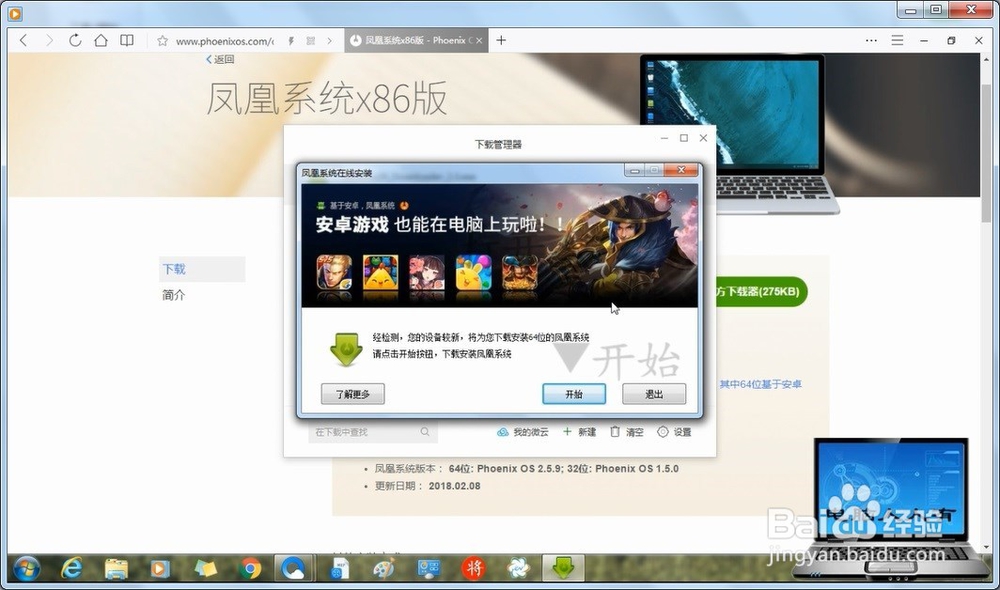
Task: Click the 更新日期 2018.02.08 text line
Action: point(427,486)
